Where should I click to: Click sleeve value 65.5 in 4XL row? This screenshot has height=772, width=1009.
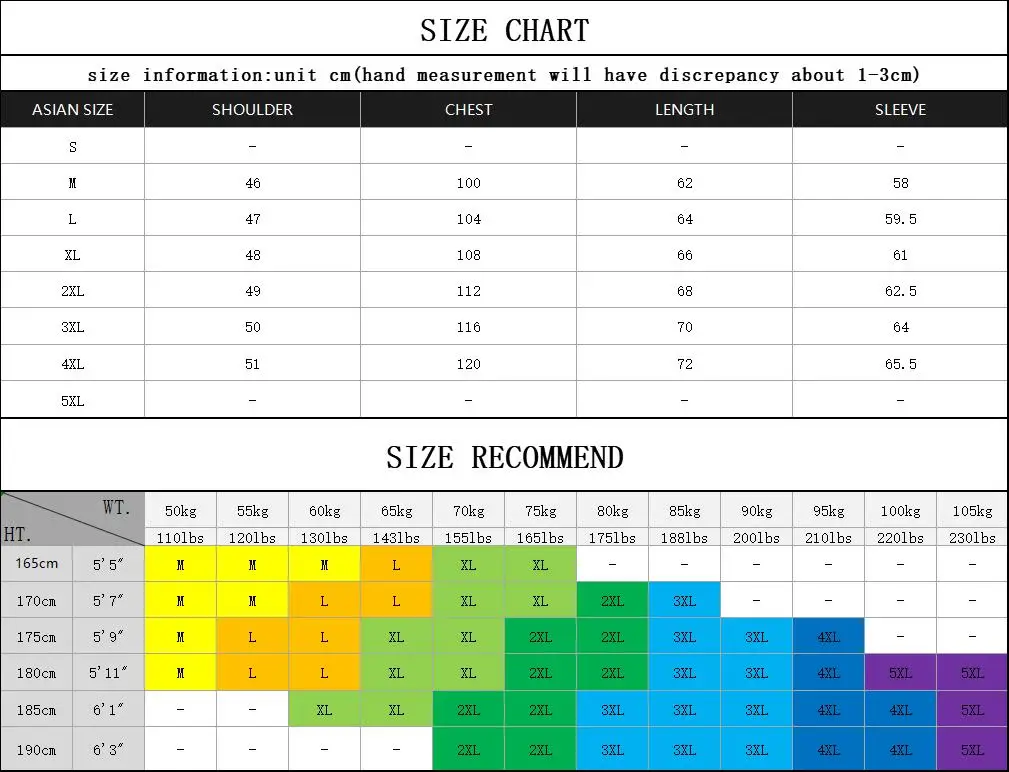click(900, 364)
